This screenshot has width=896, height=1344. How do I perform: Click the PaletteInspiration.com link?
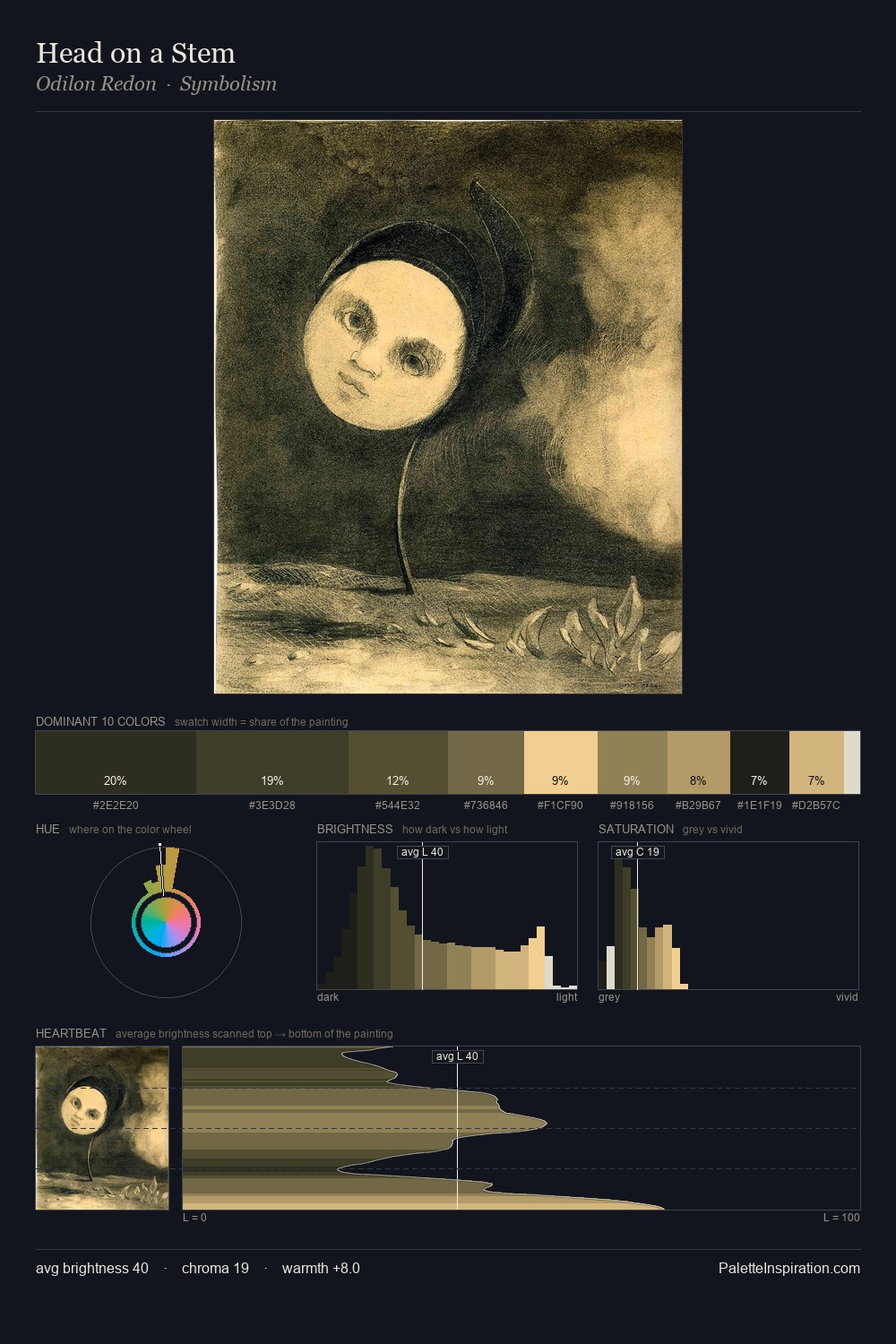[789, 1268]
